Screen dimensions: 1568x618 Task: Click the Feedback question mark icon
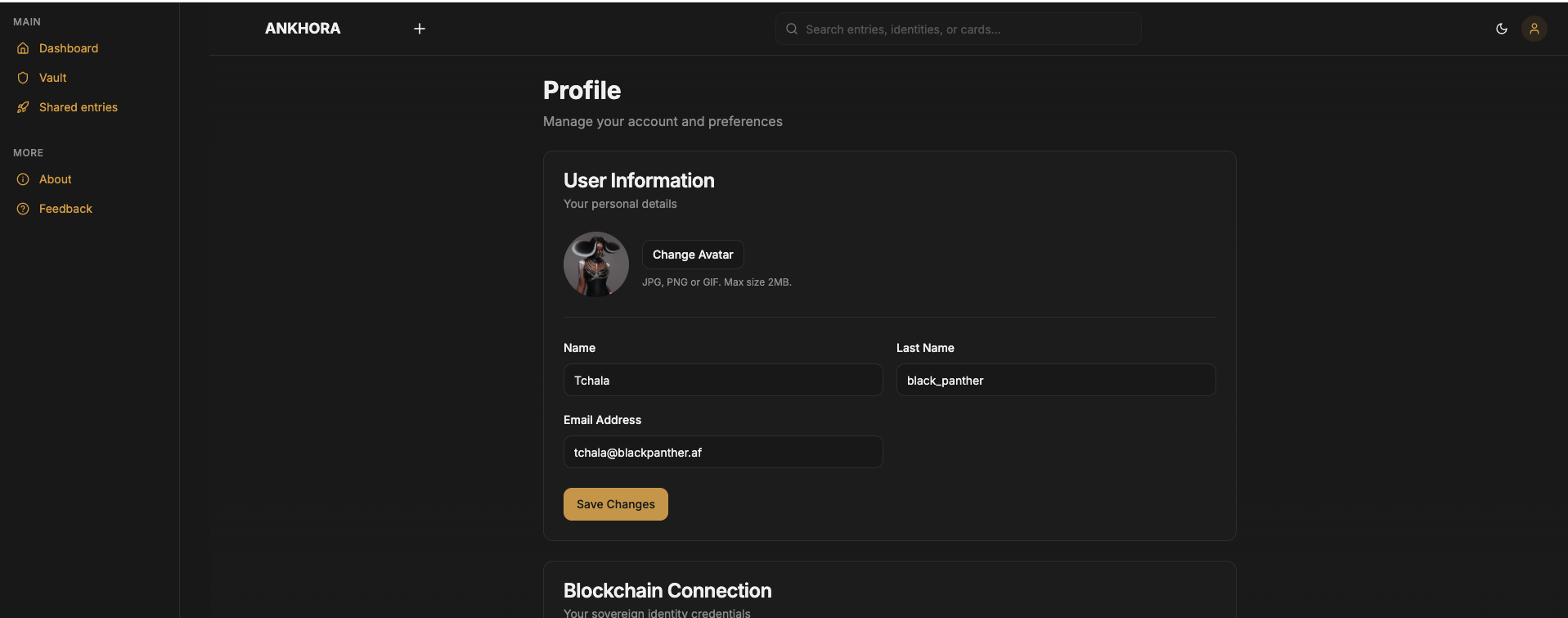tap(23, 209)
